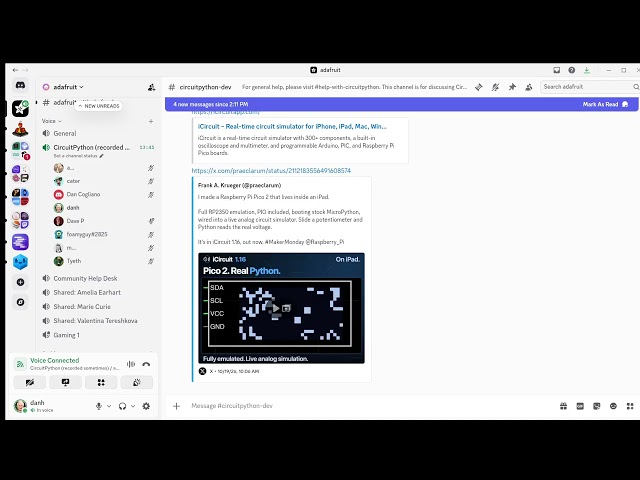Open the adafruit server dropdown menu

tap(69, 87)
